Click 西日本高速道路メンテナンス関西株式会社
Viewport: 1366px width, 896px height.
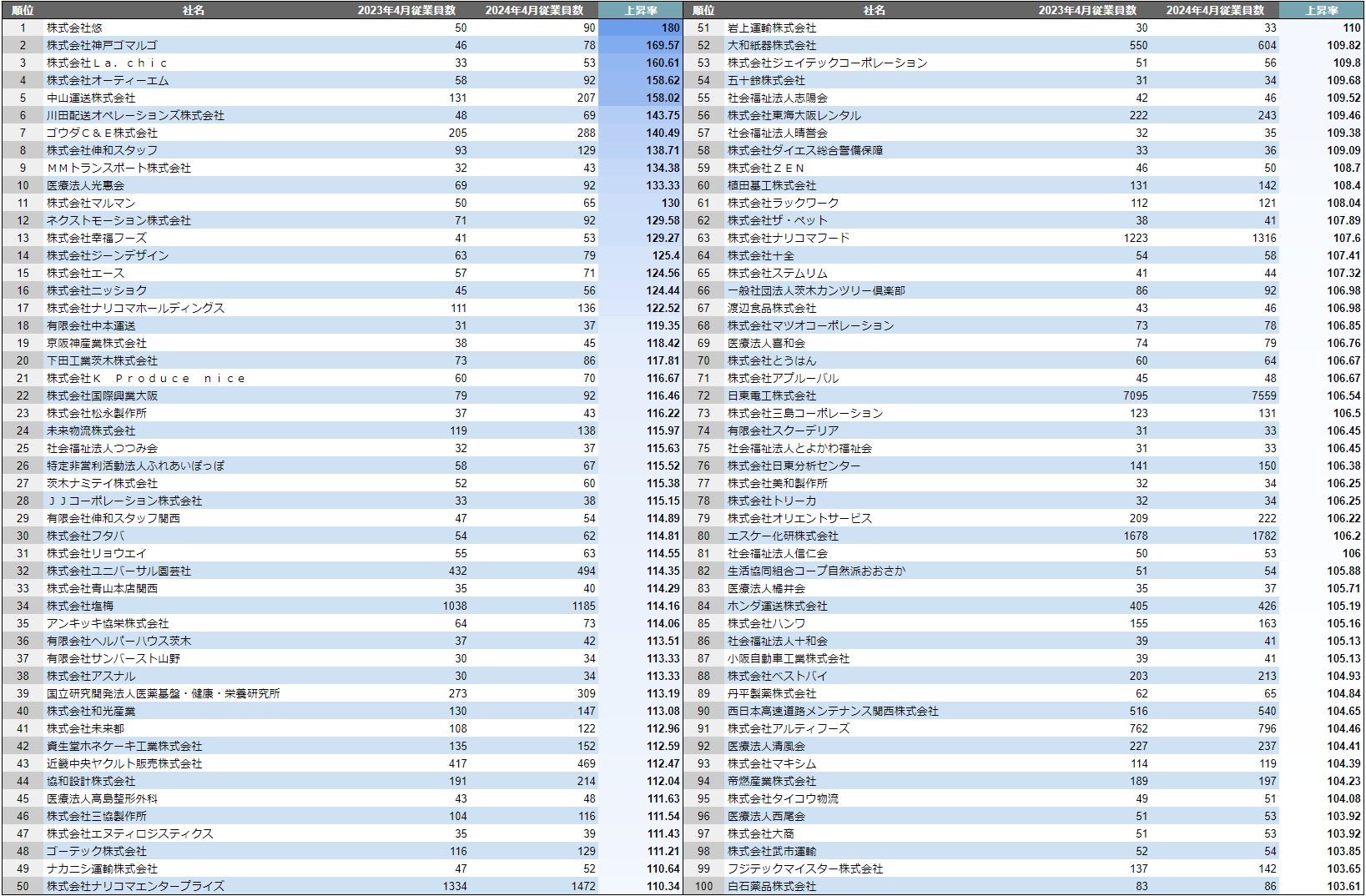point(833,711)
